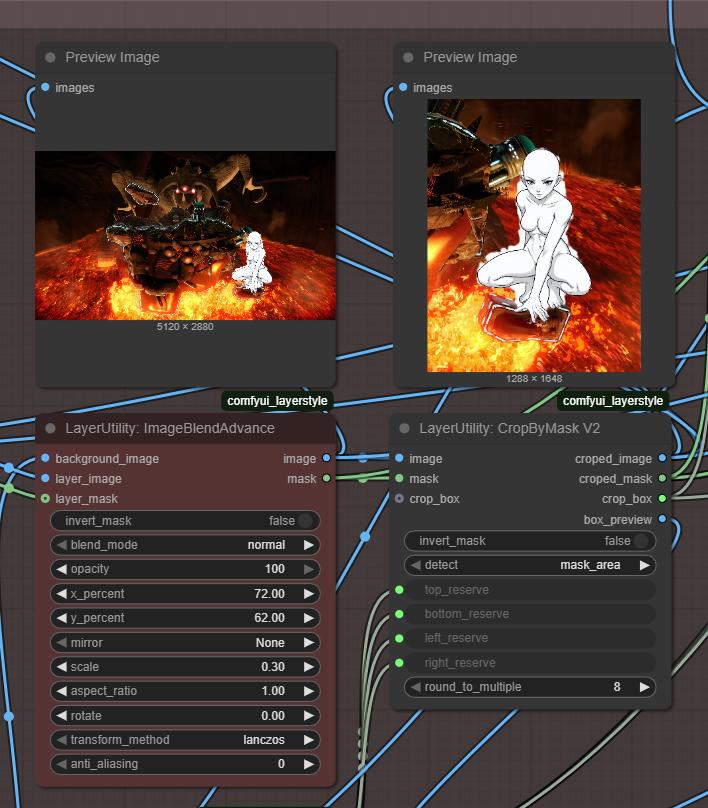
Task: Click the top_reserve input port dot
Action: 399,590
